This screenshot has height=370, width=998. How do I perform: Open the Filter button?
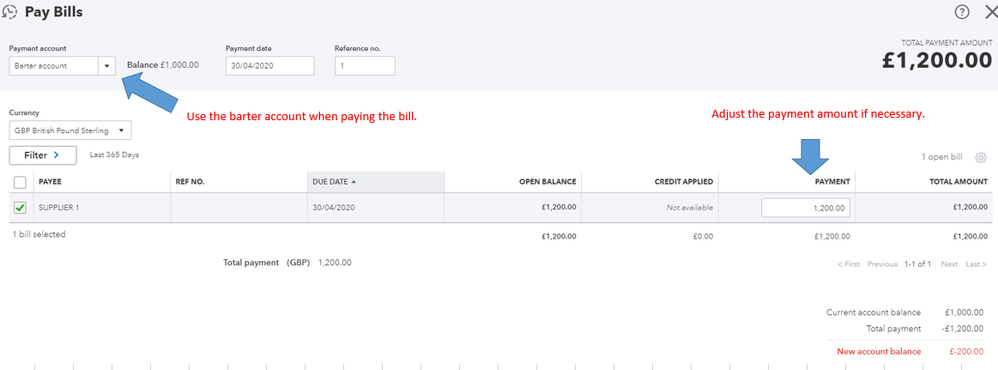click(43, 155)
